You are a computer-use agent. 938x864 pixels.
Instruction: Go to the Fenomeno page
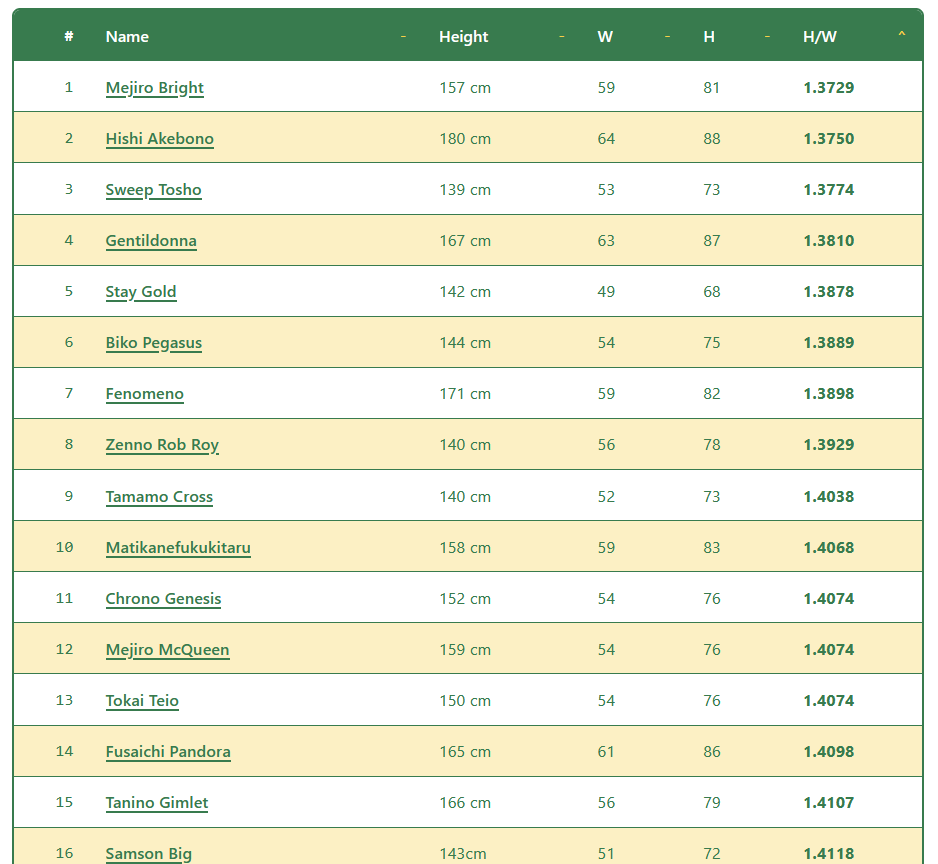(x=145, y=394)
